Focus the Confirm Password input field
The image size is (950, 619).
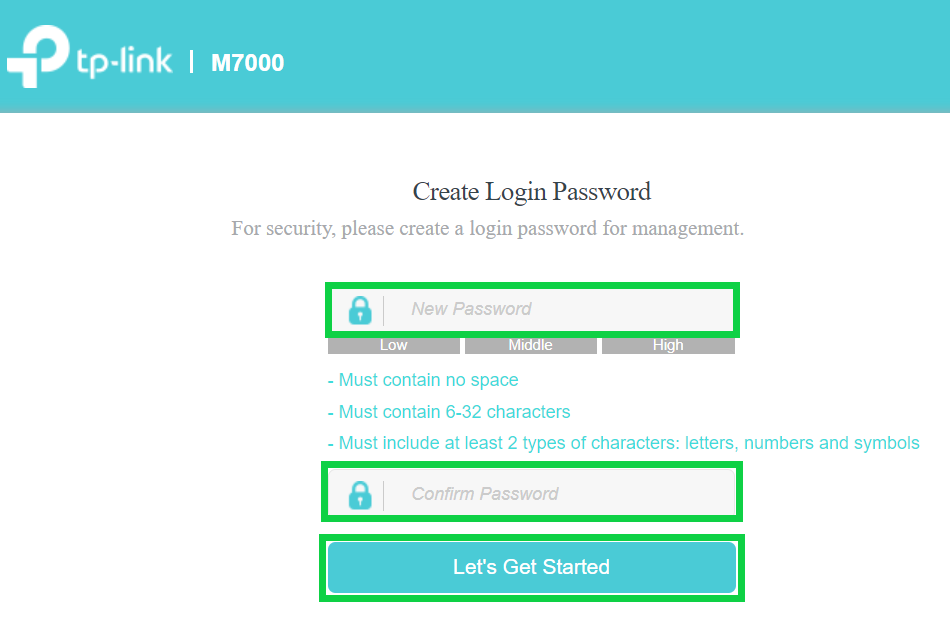560,494
